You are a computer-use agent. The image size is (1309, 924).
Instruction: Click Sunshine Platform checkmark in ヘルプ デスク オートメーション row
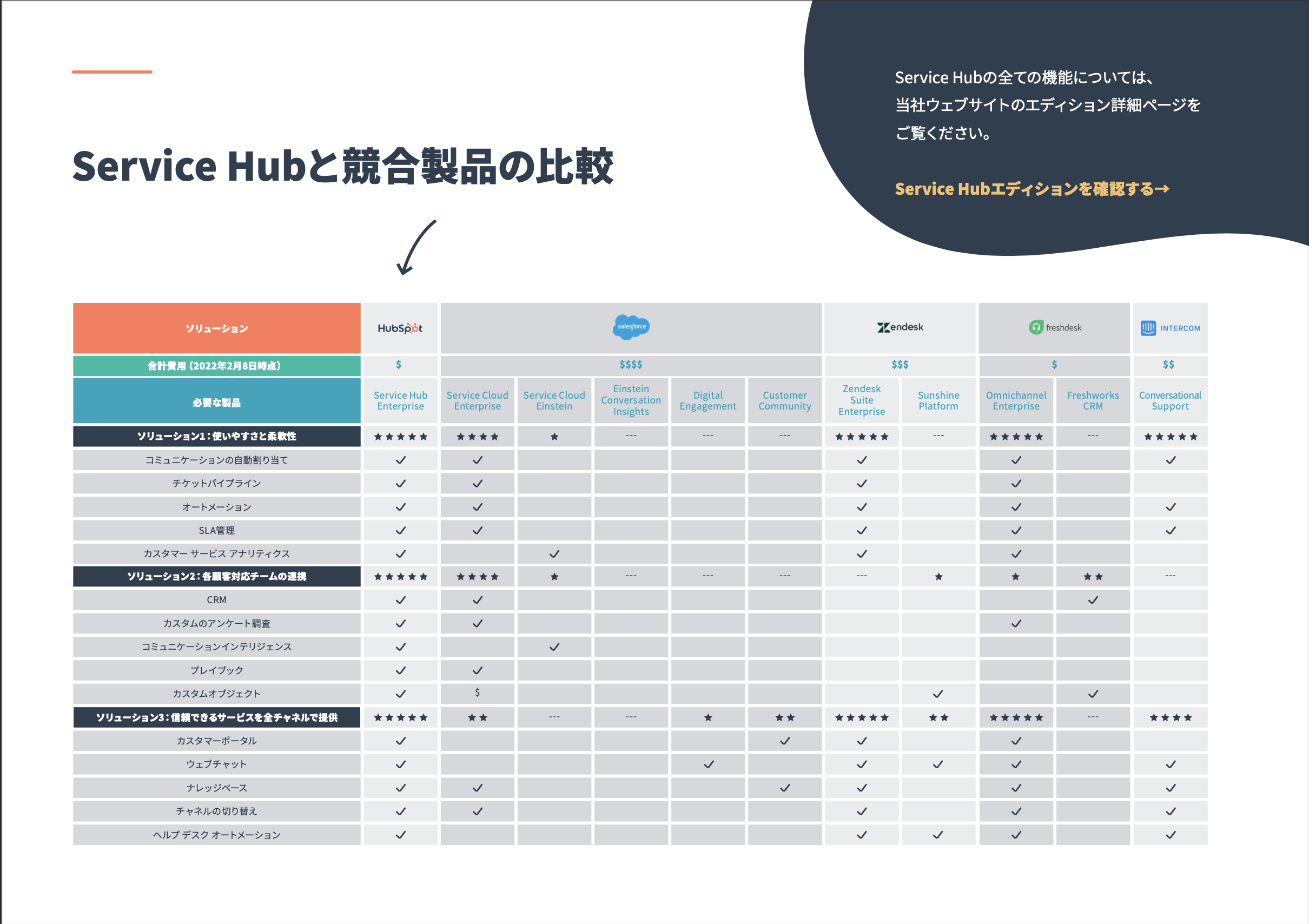click(938, 835)
